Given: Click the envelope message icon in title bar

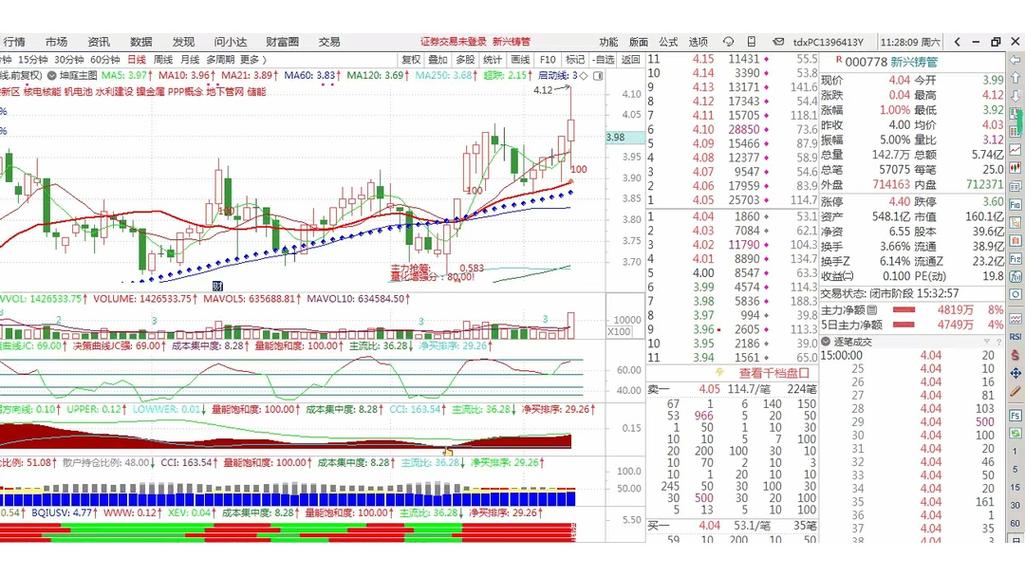Looking at the screenshot, I should click(x=779, y=41).
